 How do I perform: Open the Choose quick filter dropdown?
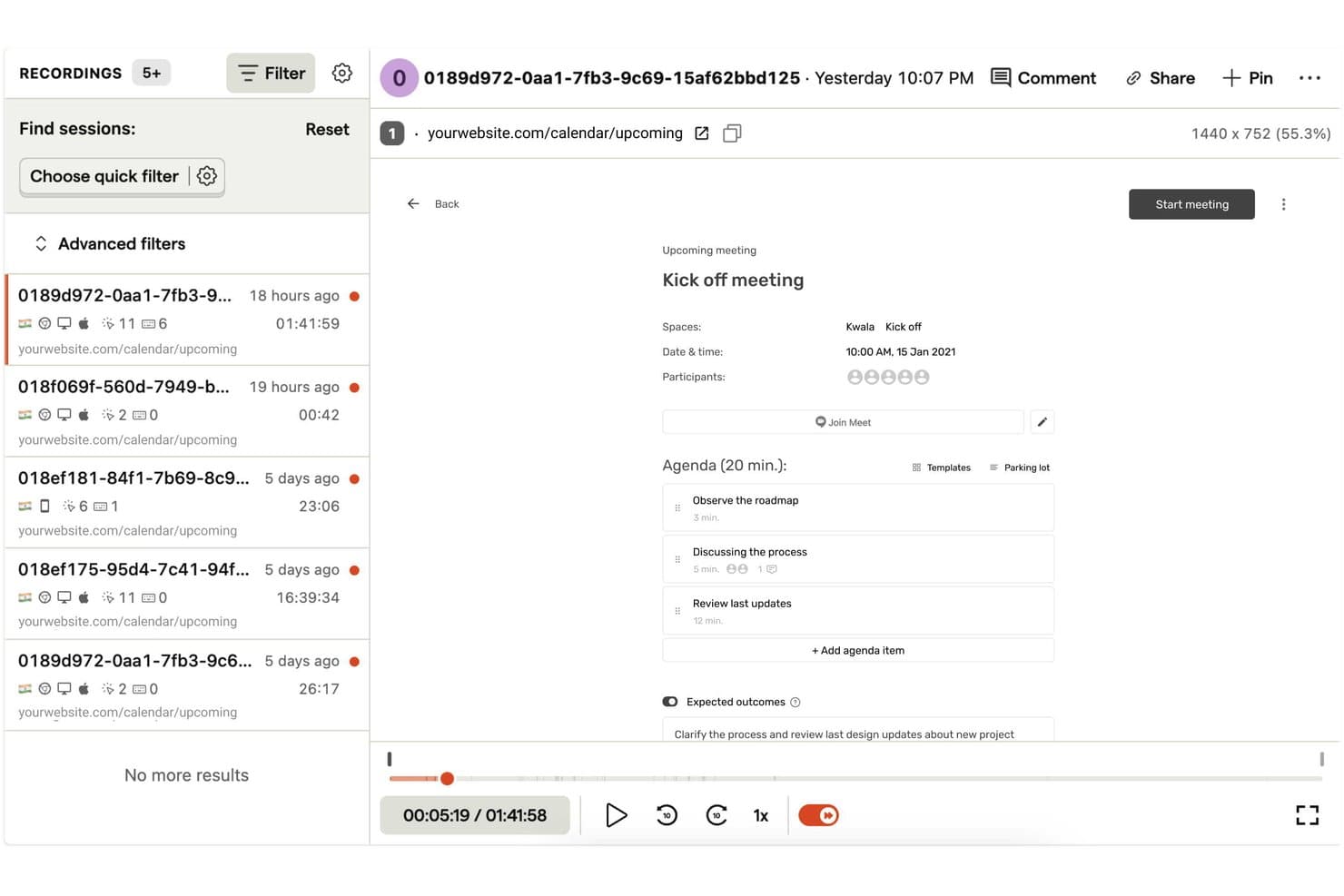pos(104,176)
